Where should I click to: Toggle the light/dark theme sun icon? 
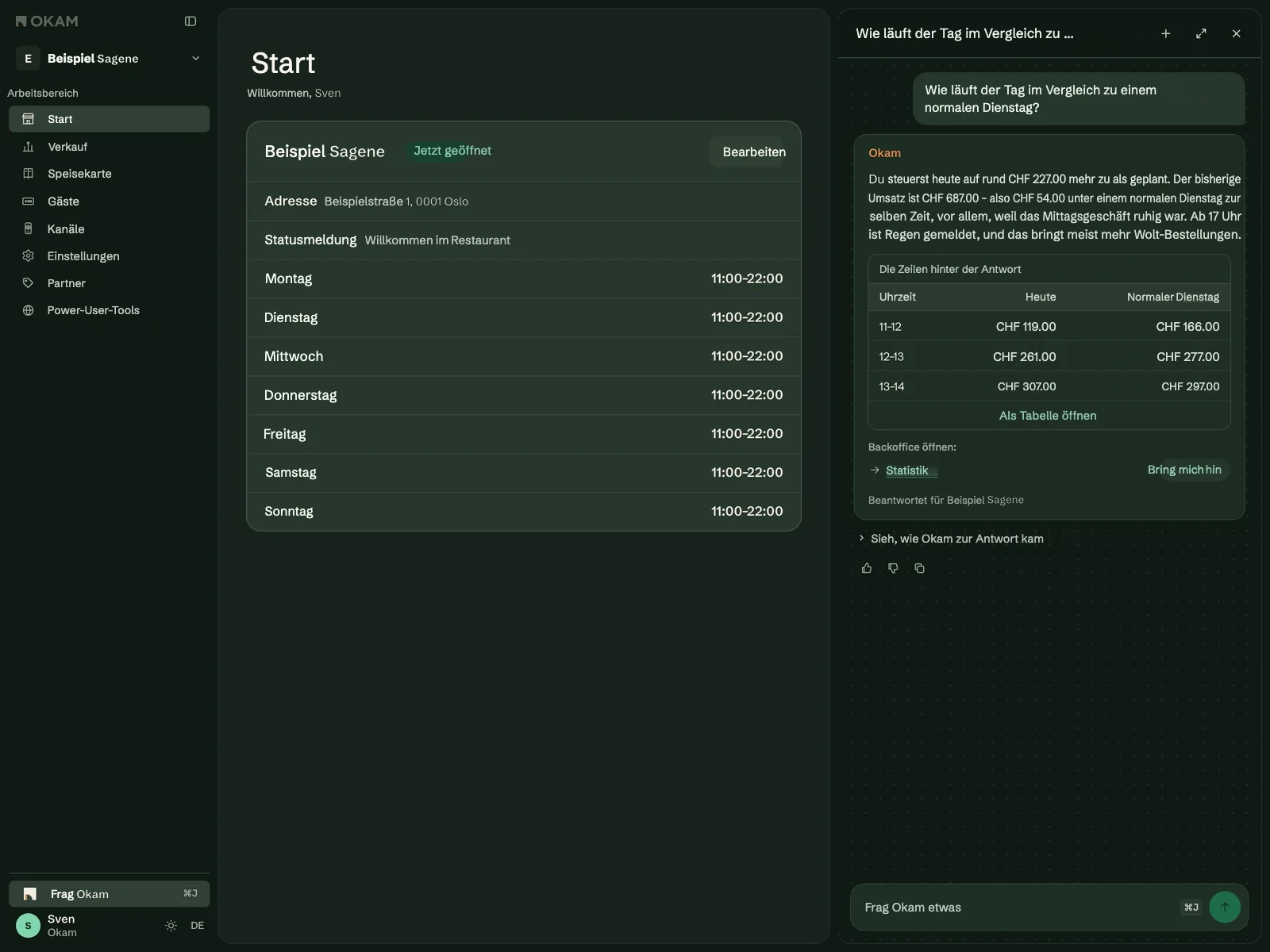coord(171,926)
